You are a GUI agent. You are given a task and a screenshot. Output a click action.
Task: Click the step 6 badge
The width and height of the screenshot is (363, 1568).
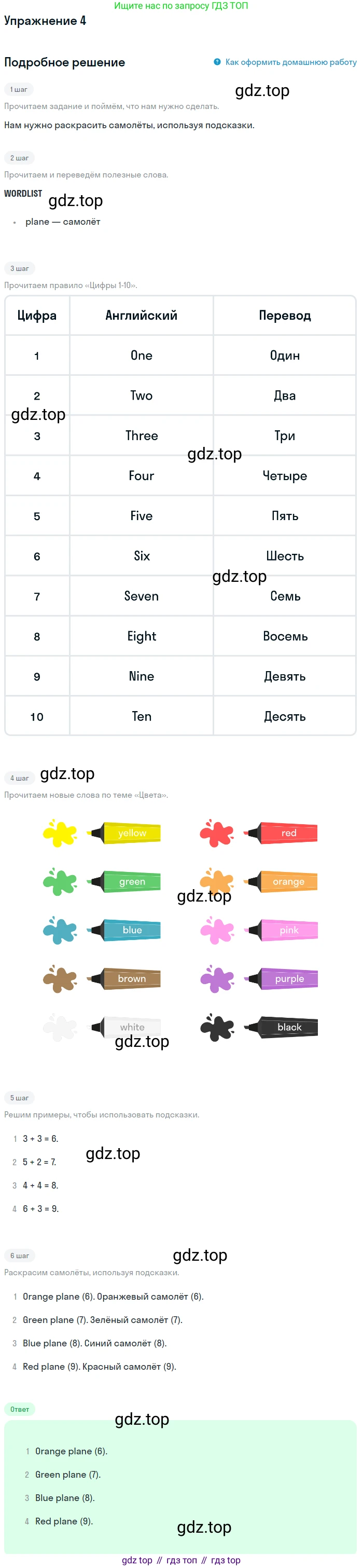[x=20, y=1256]
